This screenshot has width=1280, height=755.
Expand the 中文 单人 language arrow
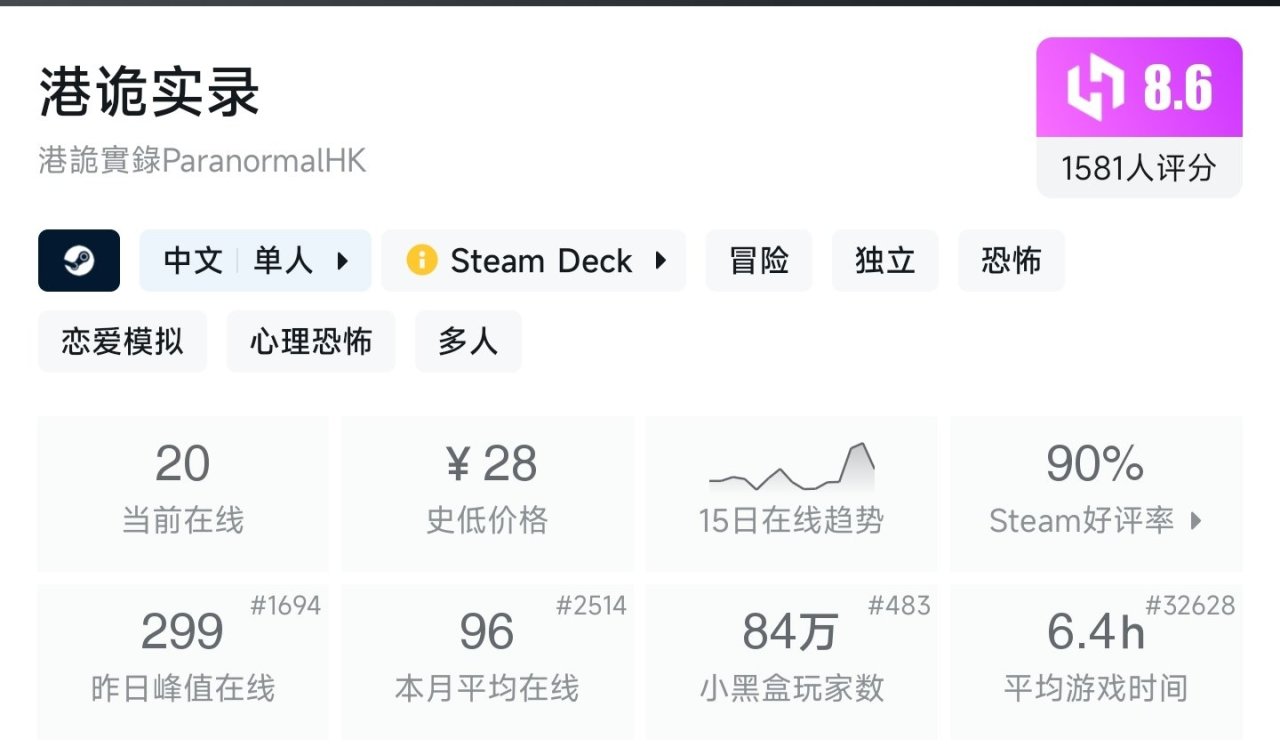click(x=342, y=261)
